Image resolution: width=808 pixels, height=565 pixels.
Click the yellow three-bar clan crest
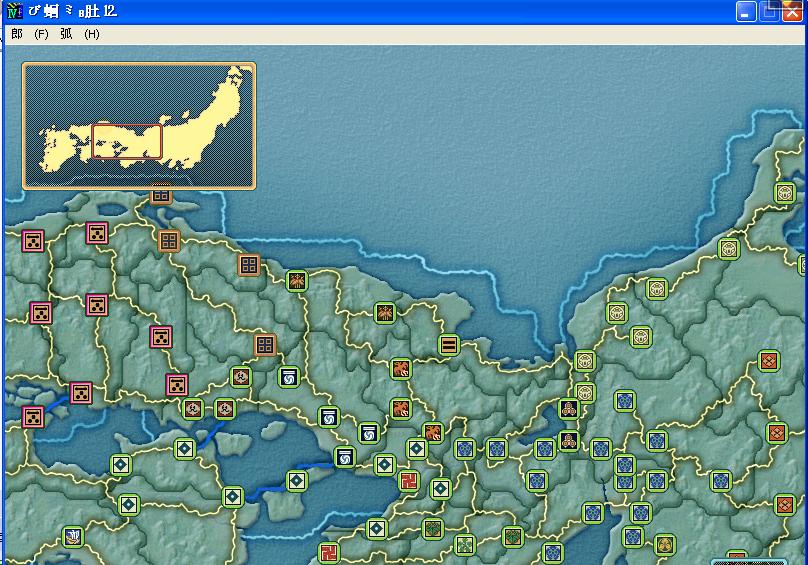pos(448,345)
